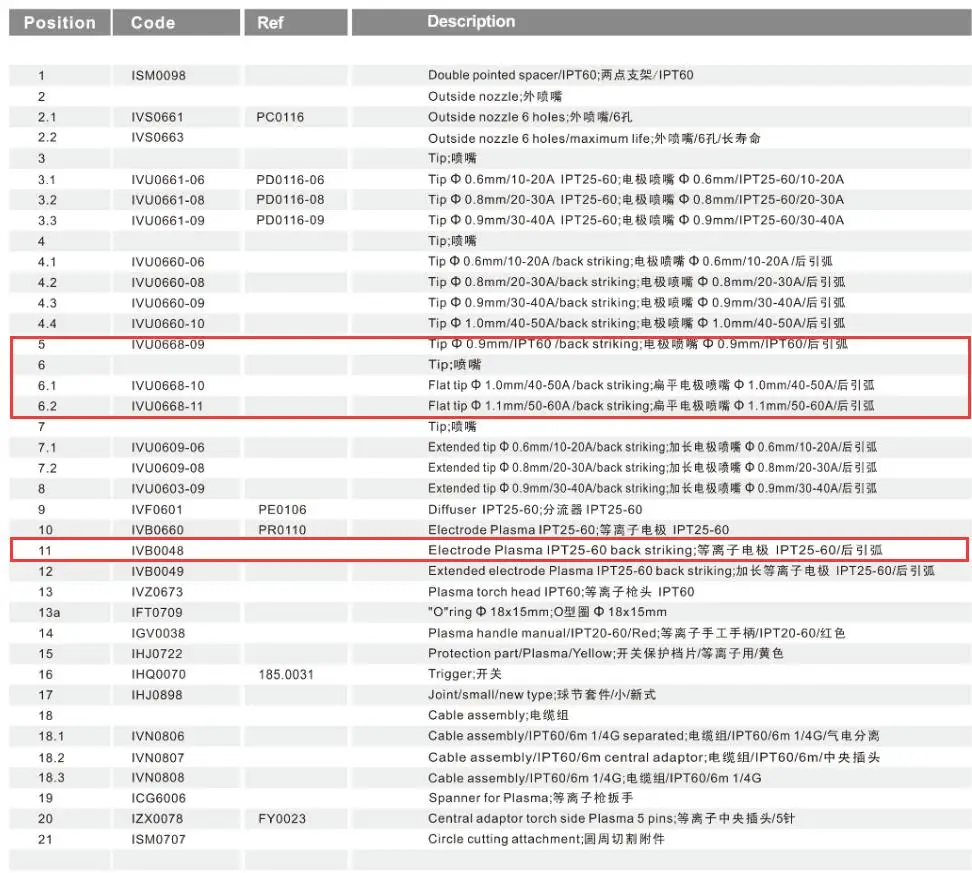
Task: Select code IVU0661-06 cell
Action: 167,180
